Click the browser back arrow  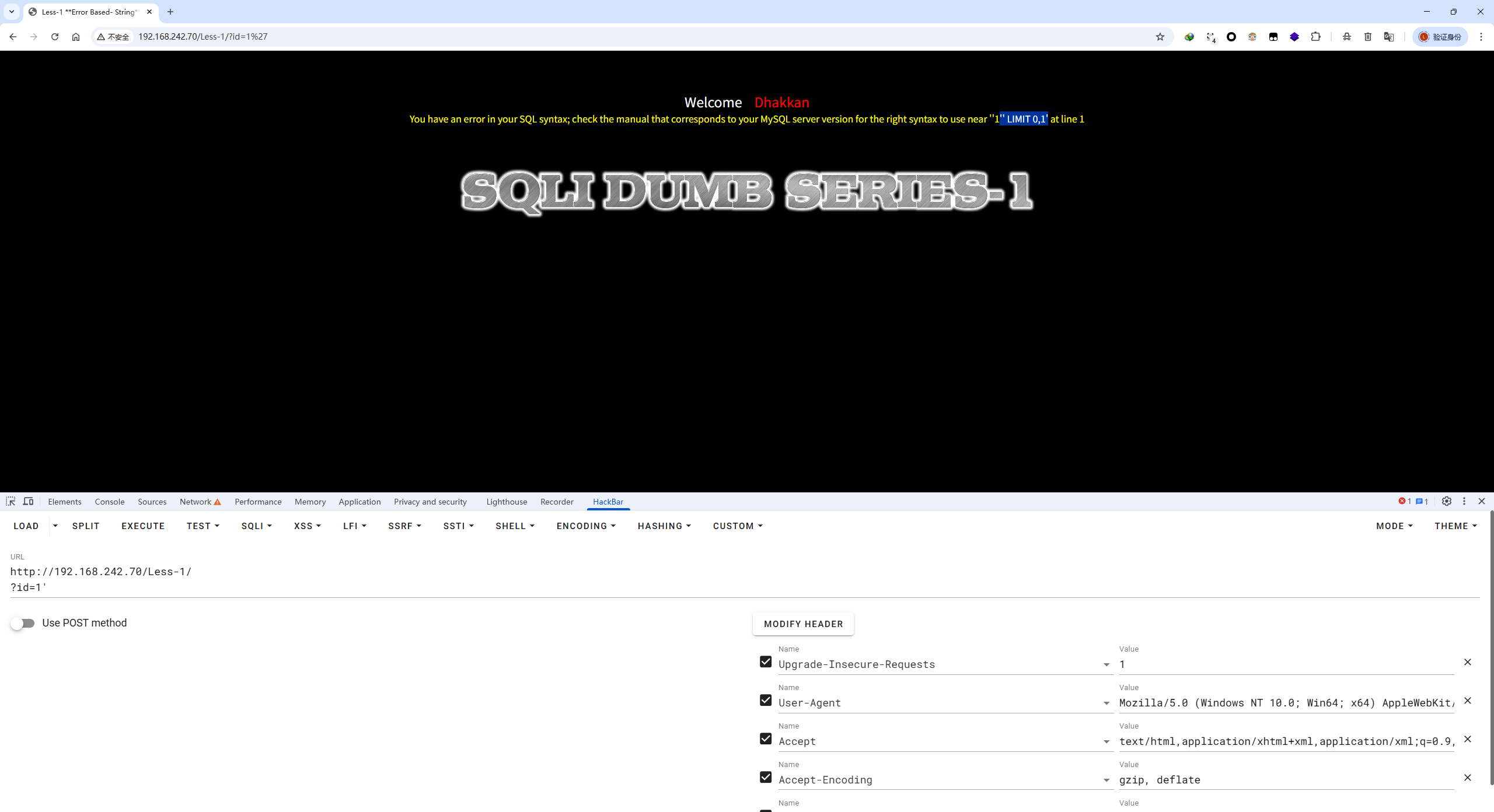click(13, 37)
